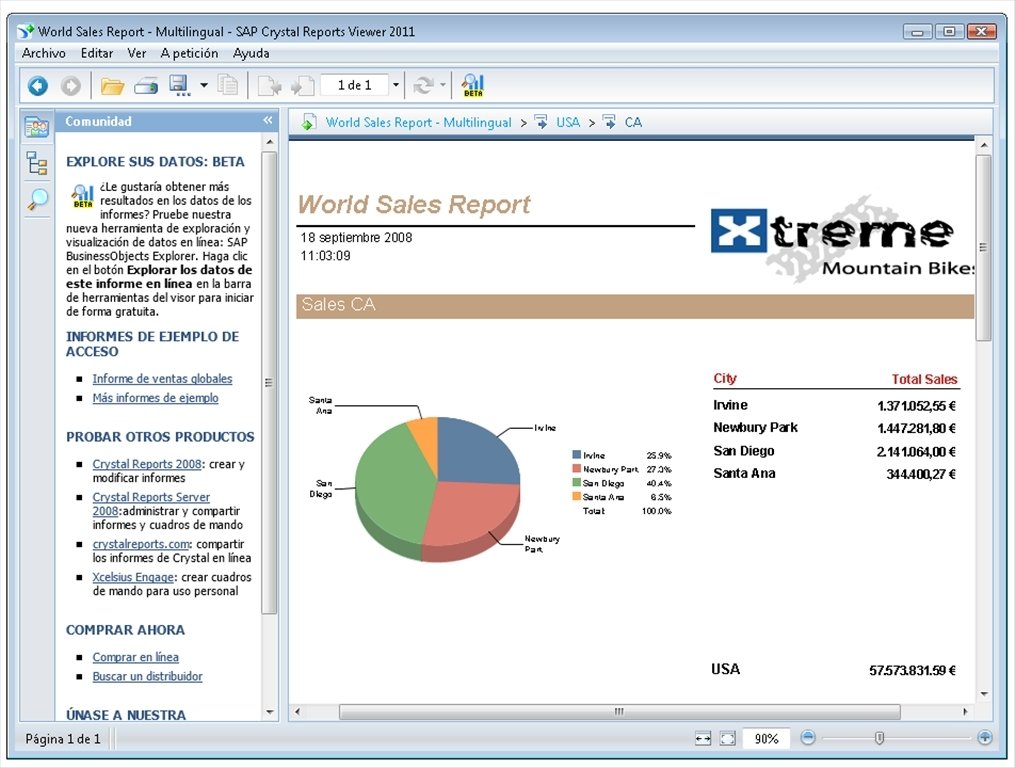Viewport: 1015px width, 768px height.
Task: Select the 'San Diego' city row
Action: pos(834,451)
